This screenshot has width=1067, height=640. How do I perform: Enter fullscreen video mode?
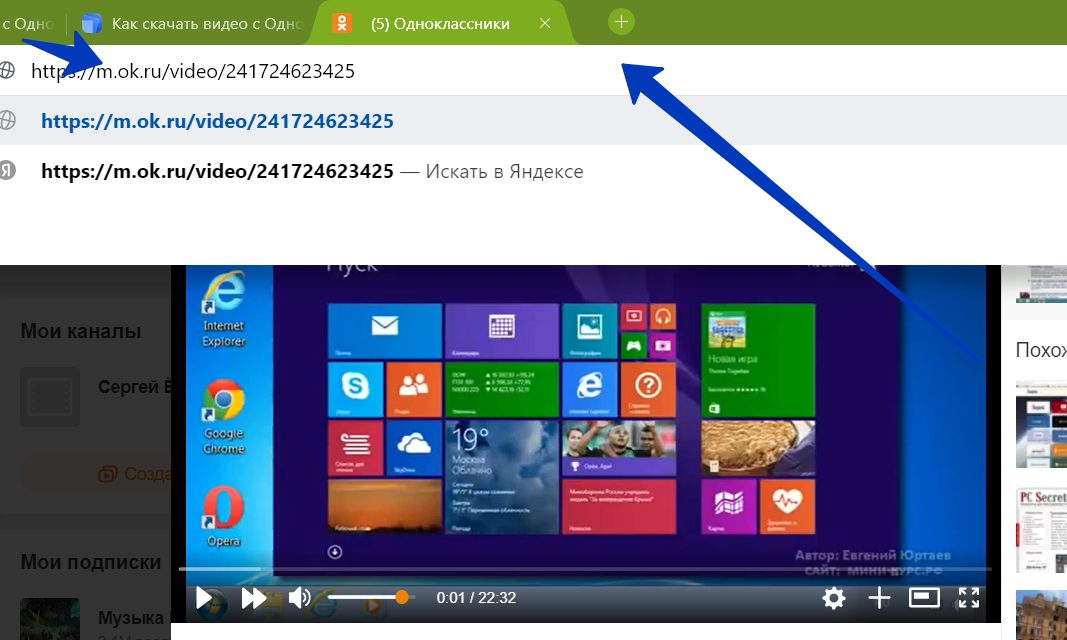pos(968,598)
